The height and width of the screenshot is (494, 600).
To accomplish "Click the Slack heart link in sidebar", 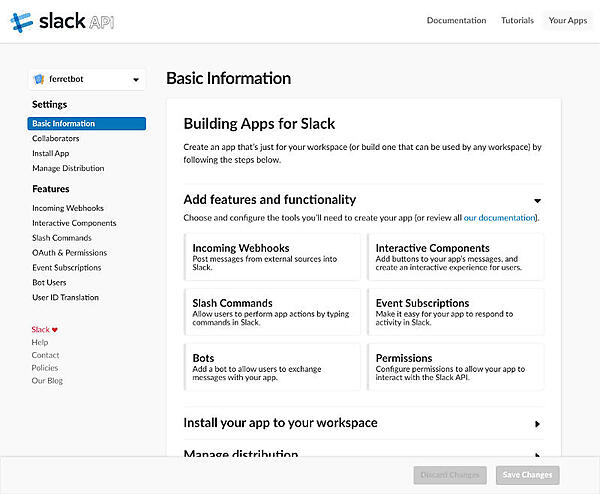I will click(45, 329).
